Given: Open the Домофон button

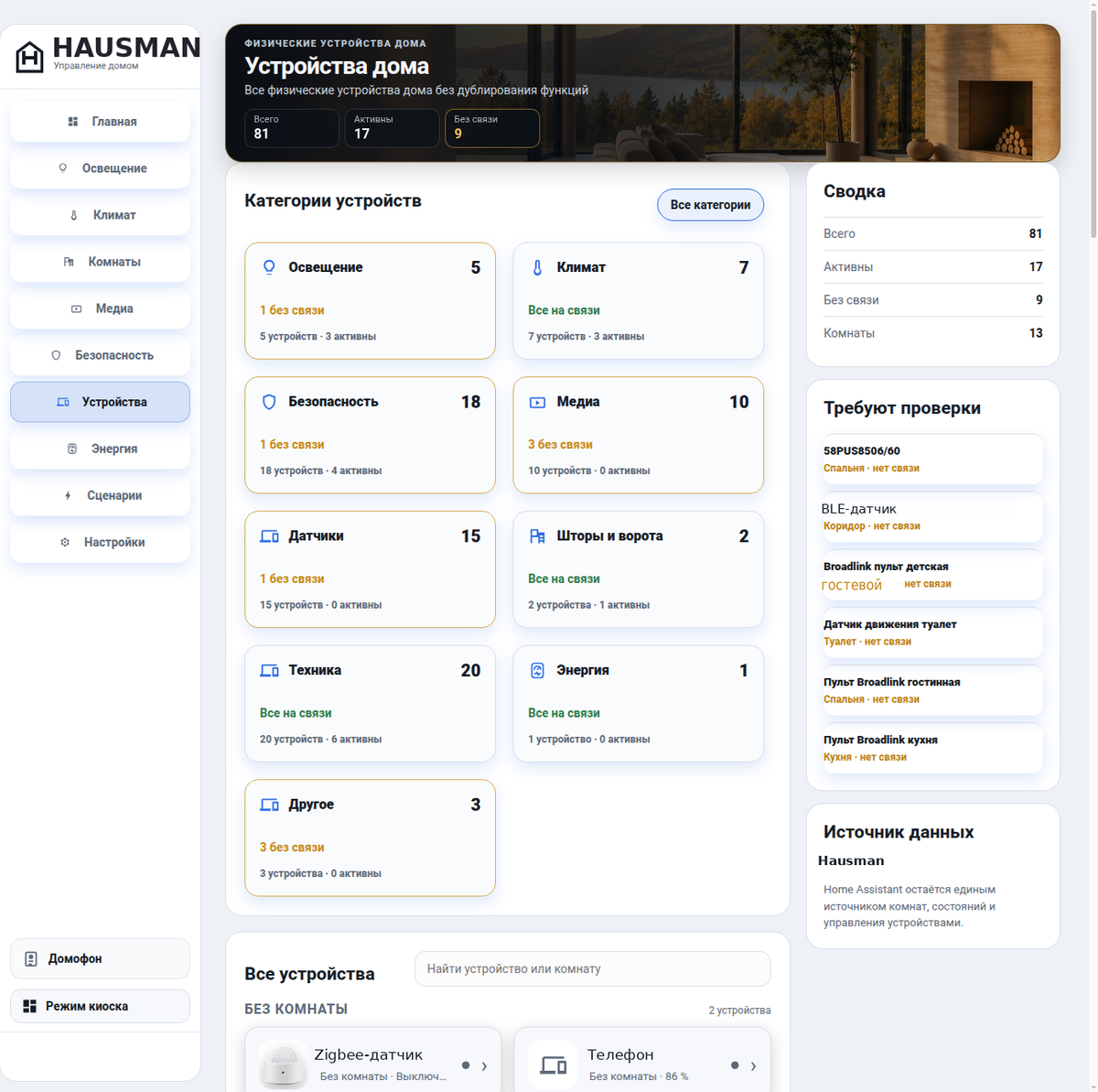Looking at the screenshot, I should click(x=101, y=958).
